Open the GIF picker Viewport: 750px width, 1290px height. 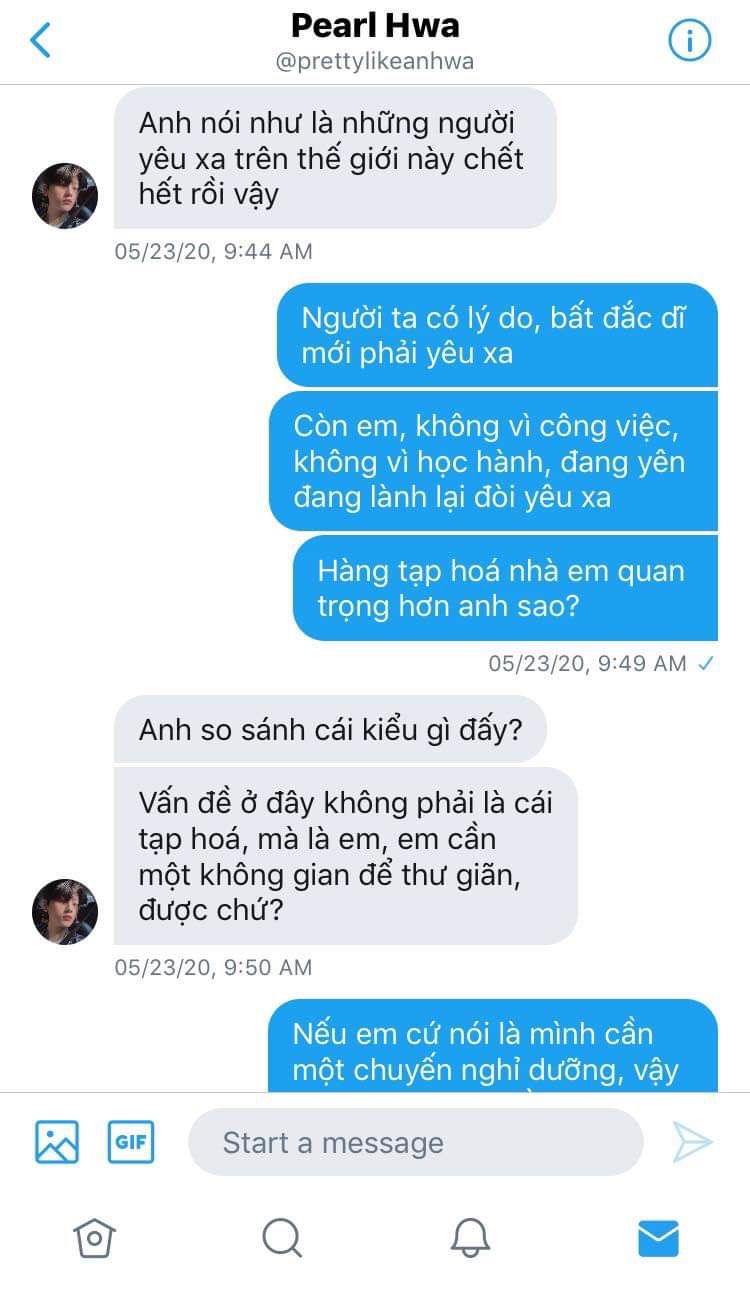pyautogui.click(x=131, y=1142)
